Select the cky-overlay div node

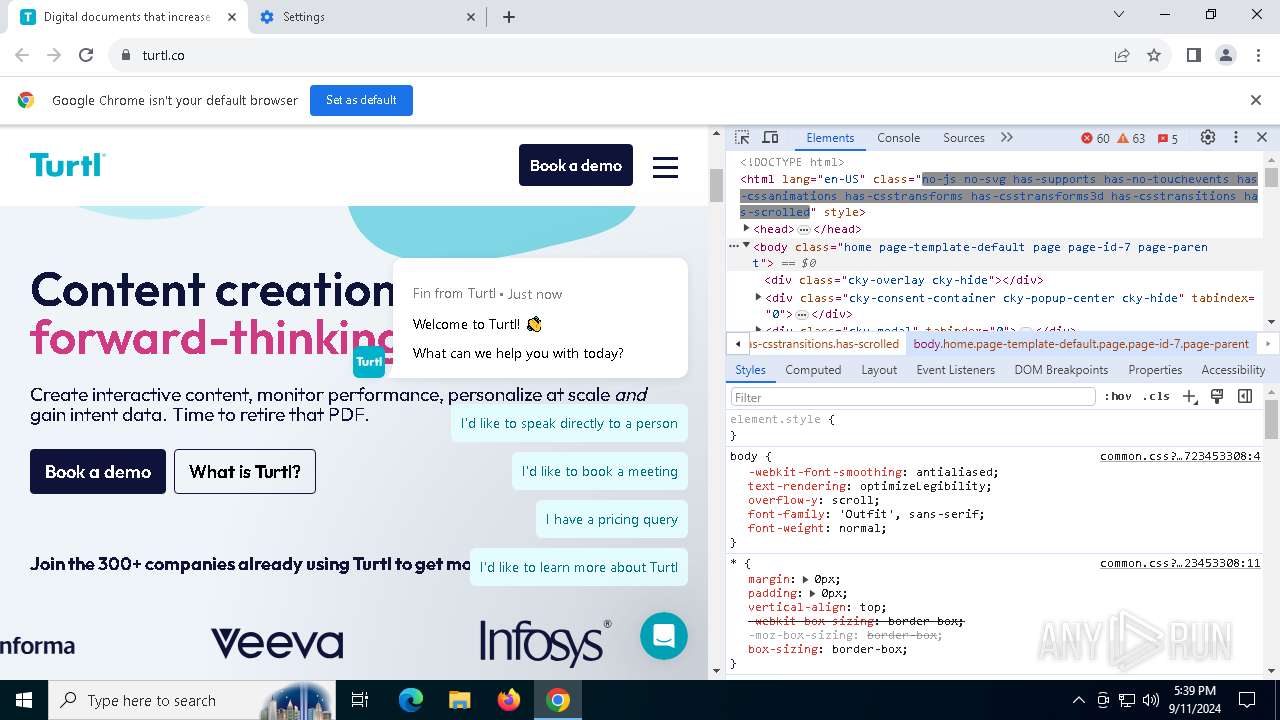pos(904,280)
